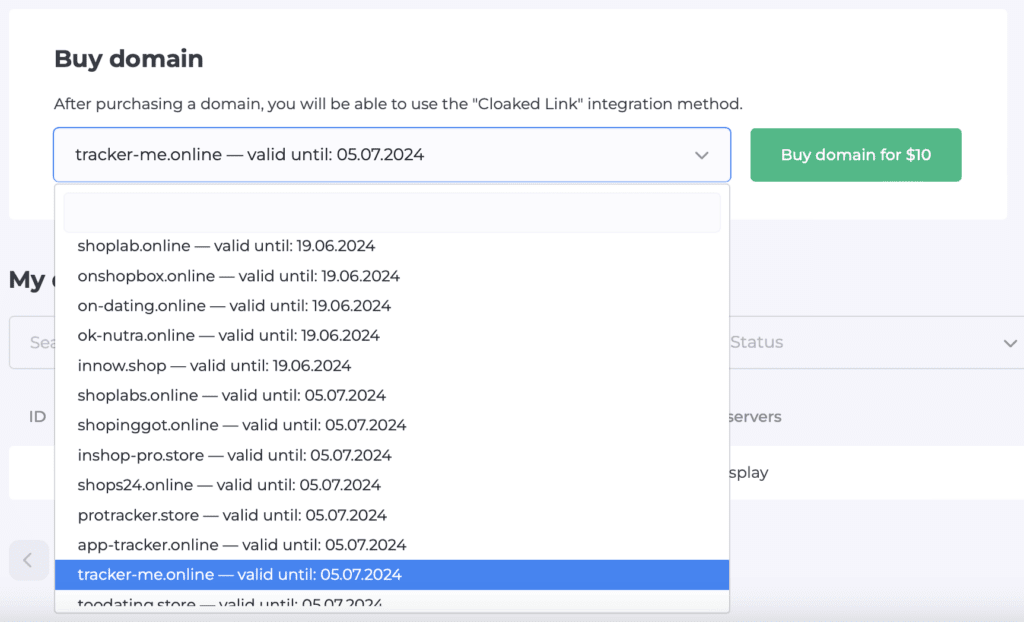Click the previous page chevron button
The height and width of the screenshot is (622, 1024).
28,560
